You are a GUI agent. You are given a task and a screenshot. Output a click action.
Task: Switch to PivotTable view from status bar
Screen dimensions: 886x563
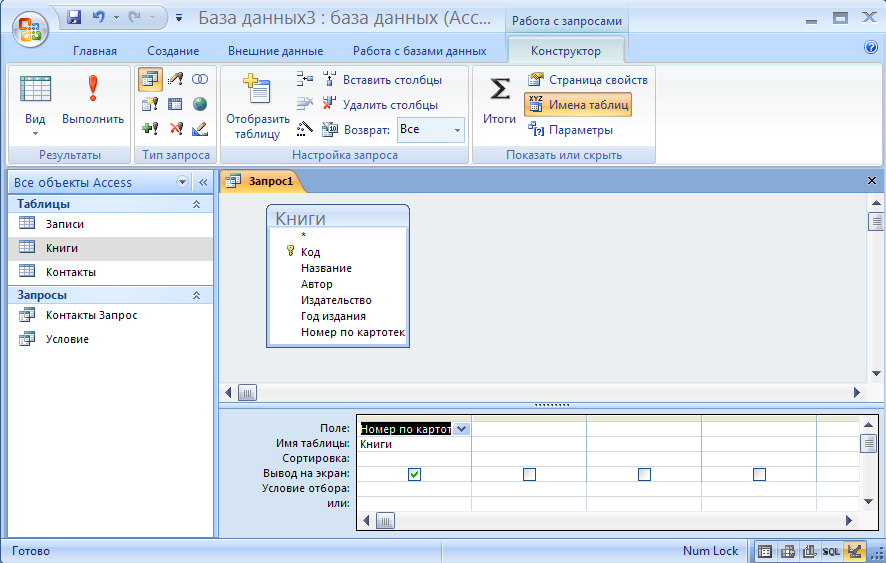(x=787, y=551)
